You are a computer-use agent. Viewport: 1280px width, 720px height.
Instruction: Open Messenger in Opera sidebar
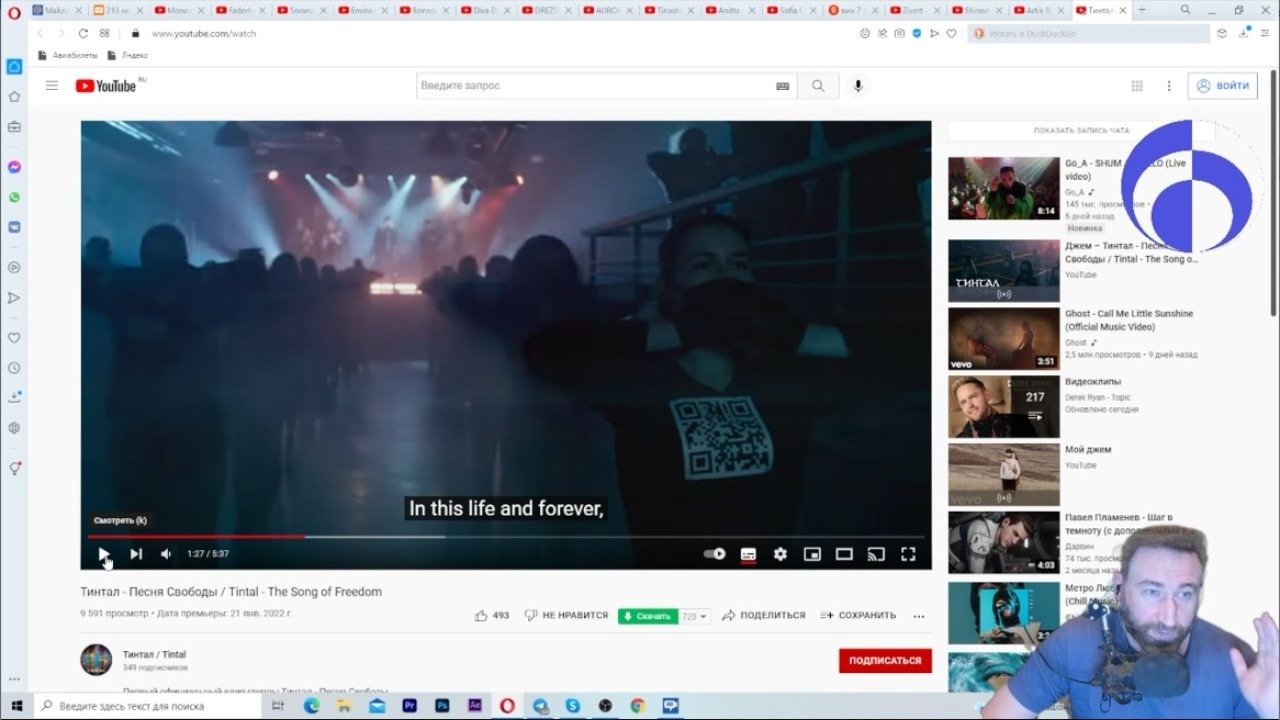tap(14, 167)
